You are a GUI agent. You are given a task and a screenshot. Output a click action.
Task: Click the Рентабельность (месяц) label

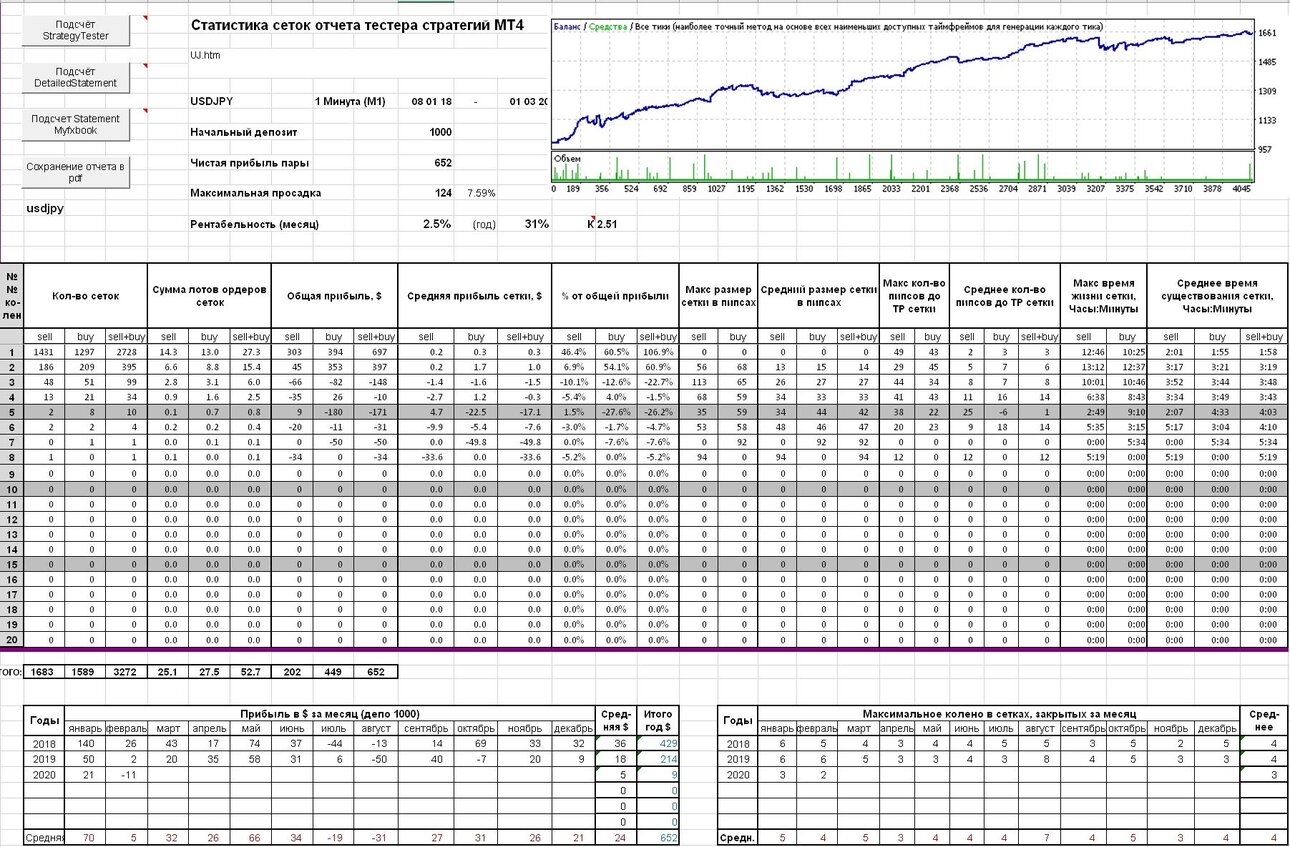(254, 224)
